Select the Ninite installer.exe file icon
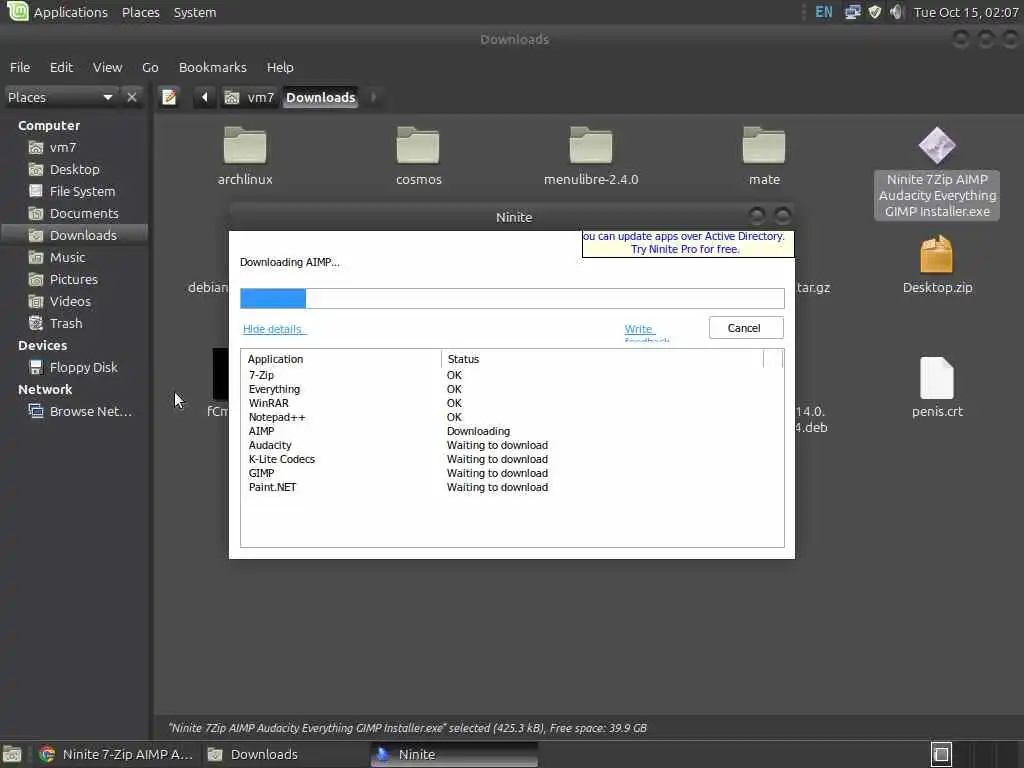The width and height of the screenshot is (1024, 768). click(937, 145)
